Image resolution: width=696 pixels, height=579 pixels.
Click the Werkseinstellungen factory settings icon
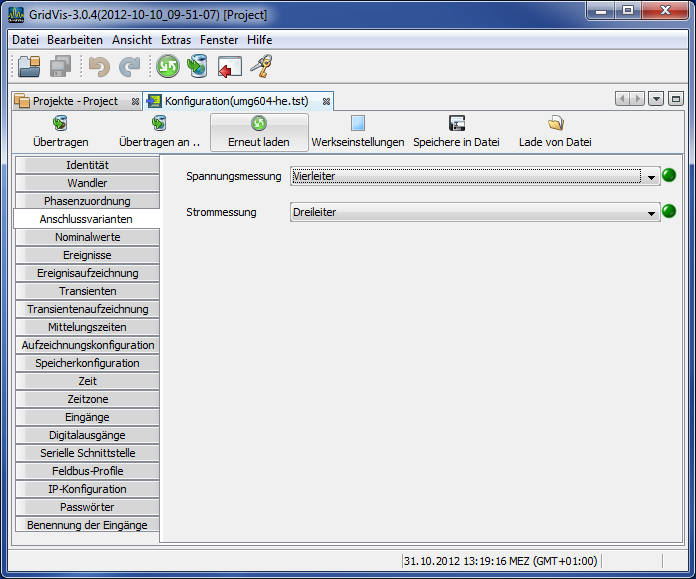(358, 123)
